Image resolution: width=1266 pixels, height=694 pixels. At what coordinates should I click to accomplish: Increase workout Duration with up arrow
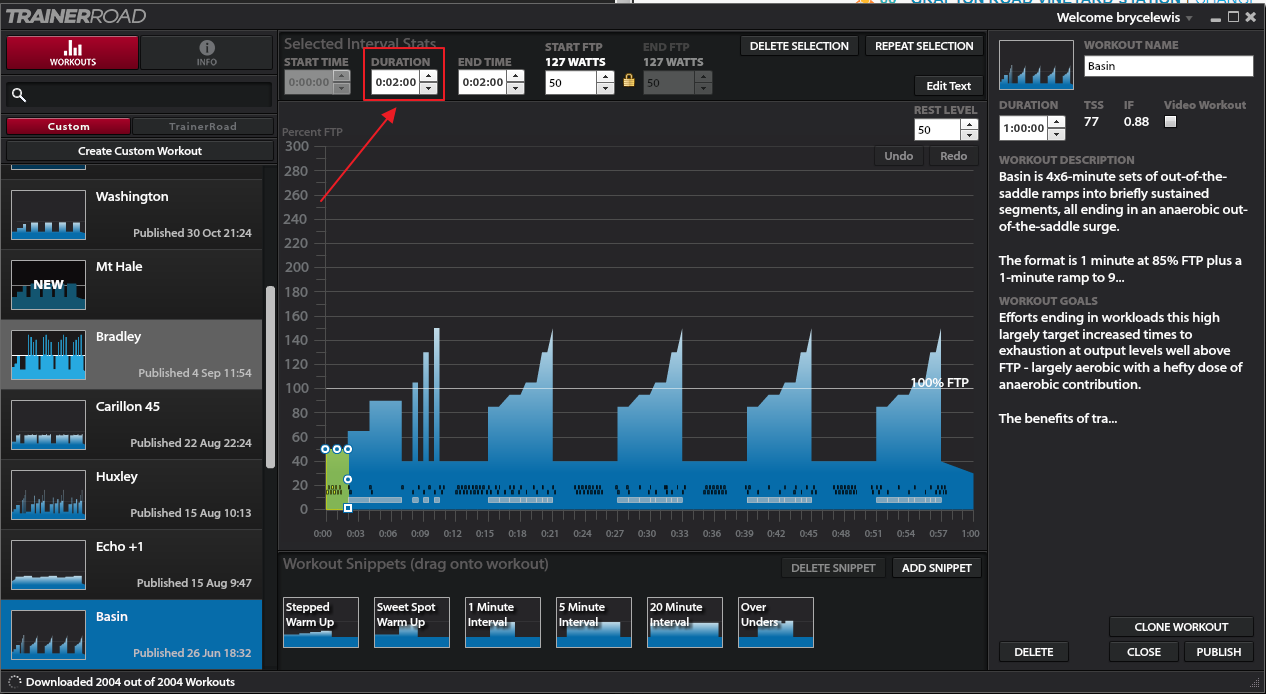pos(1054,122)
